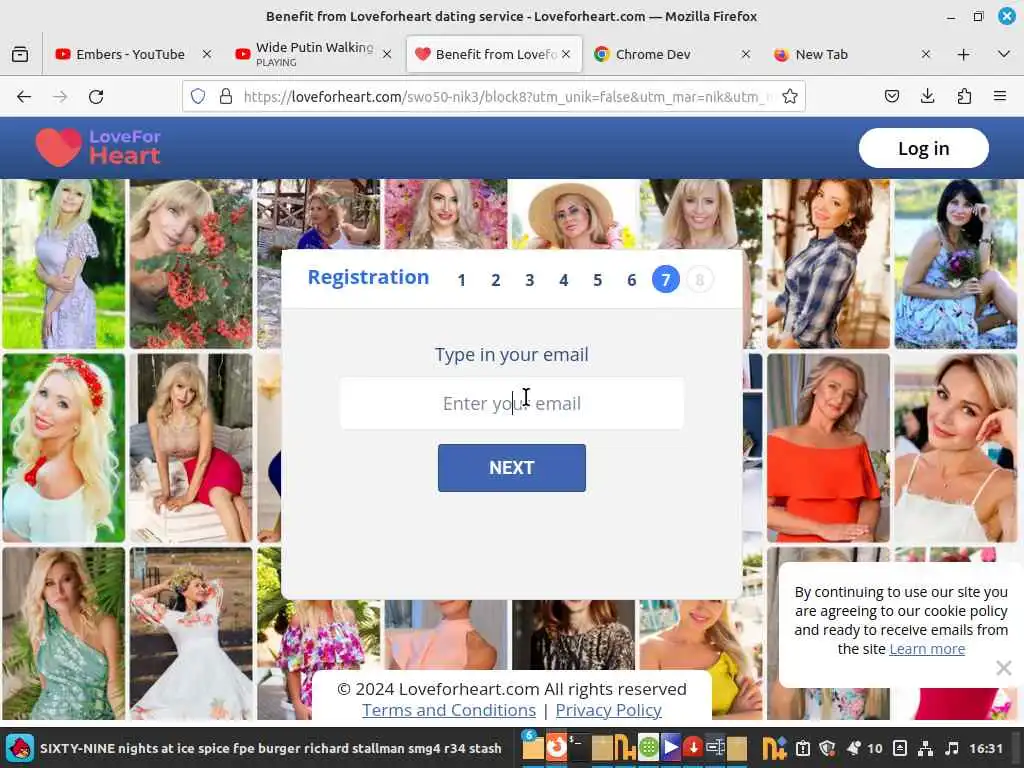Open the clipboard tray icon
This screenshot has height=768, width=1024.
[803, 748]
